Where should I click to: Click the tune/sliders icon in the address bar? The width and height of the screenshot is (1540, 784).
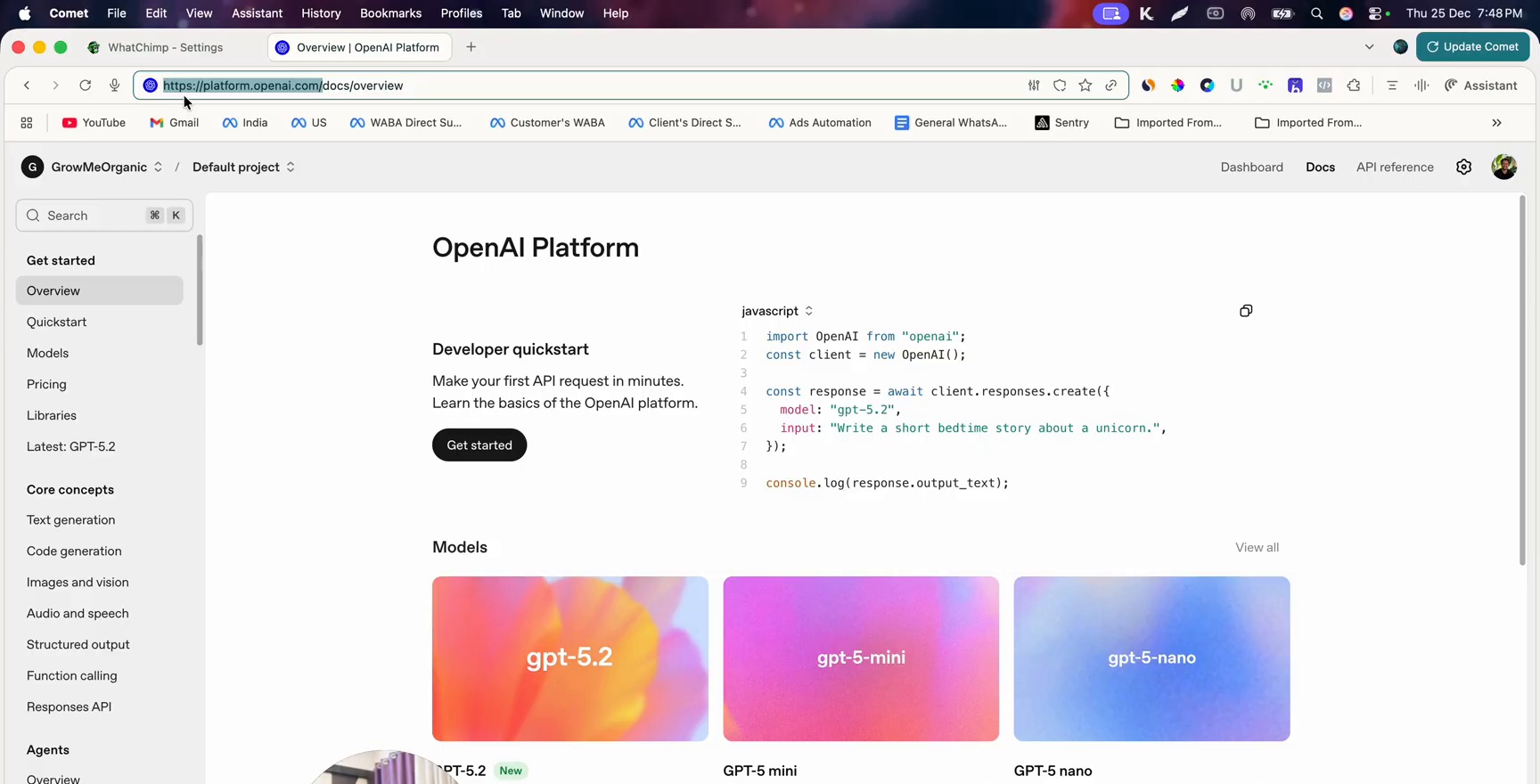(1034, 86)
